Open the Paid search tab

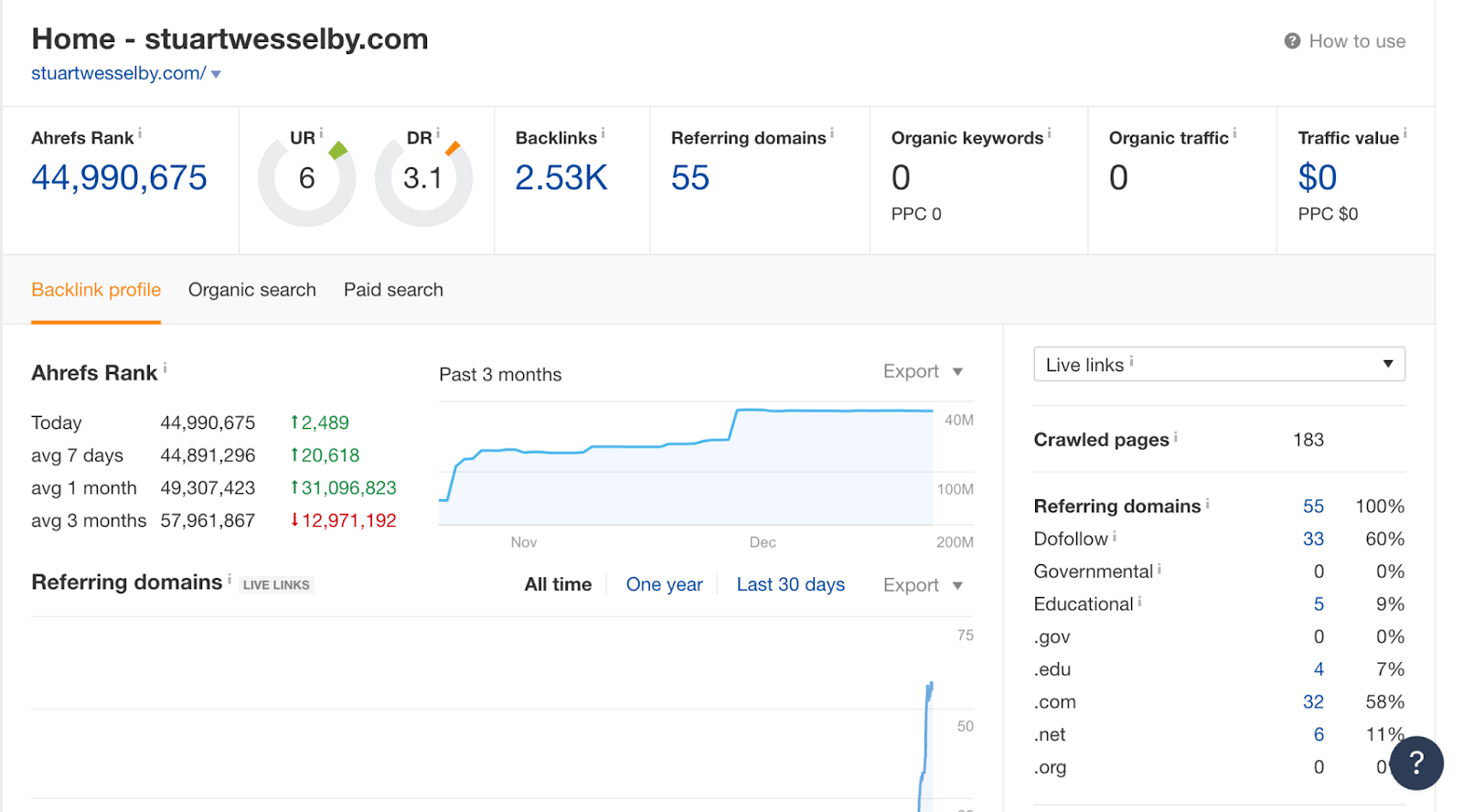tap(393, 290)
